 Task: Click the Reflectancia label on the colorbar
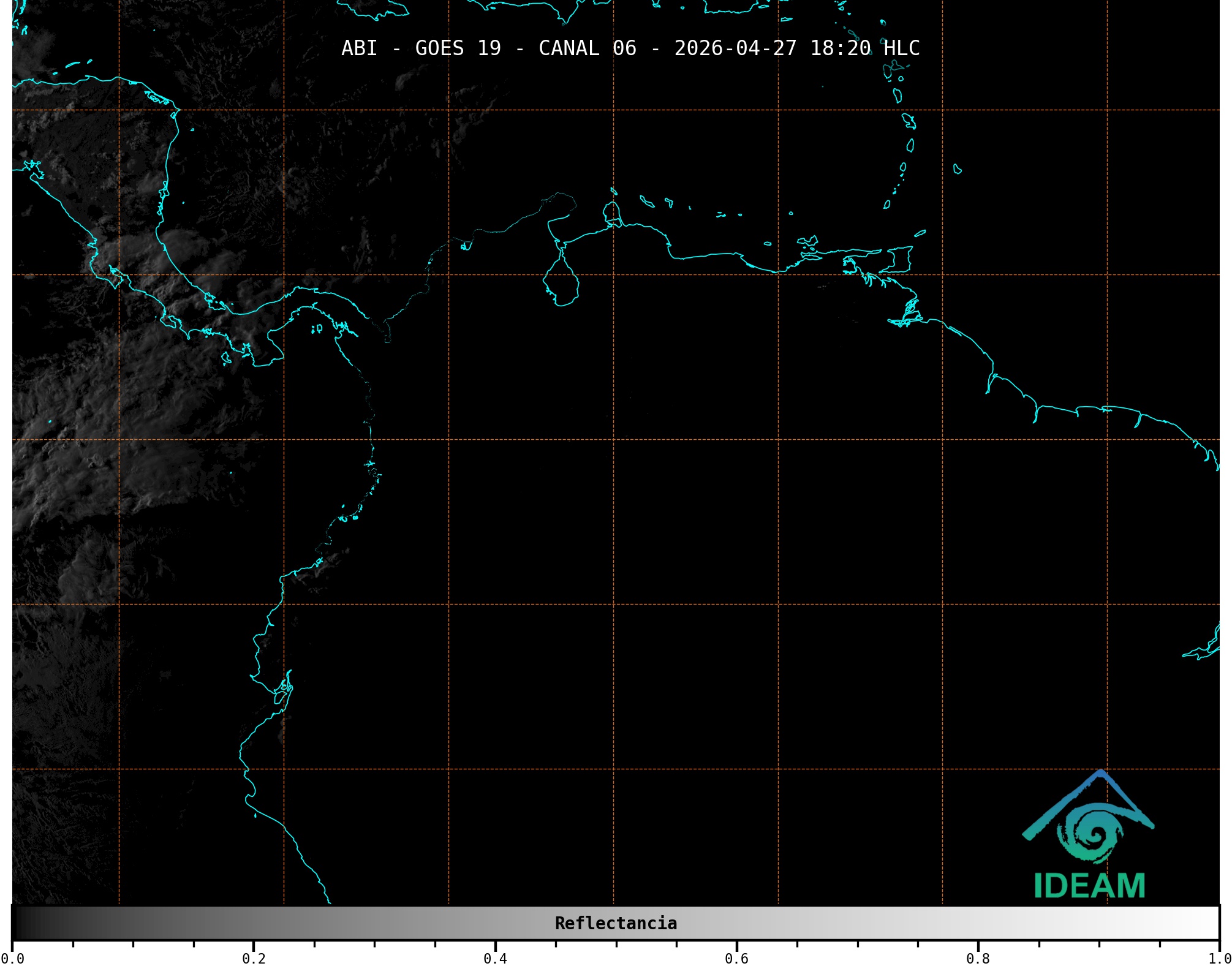point(616,923)
